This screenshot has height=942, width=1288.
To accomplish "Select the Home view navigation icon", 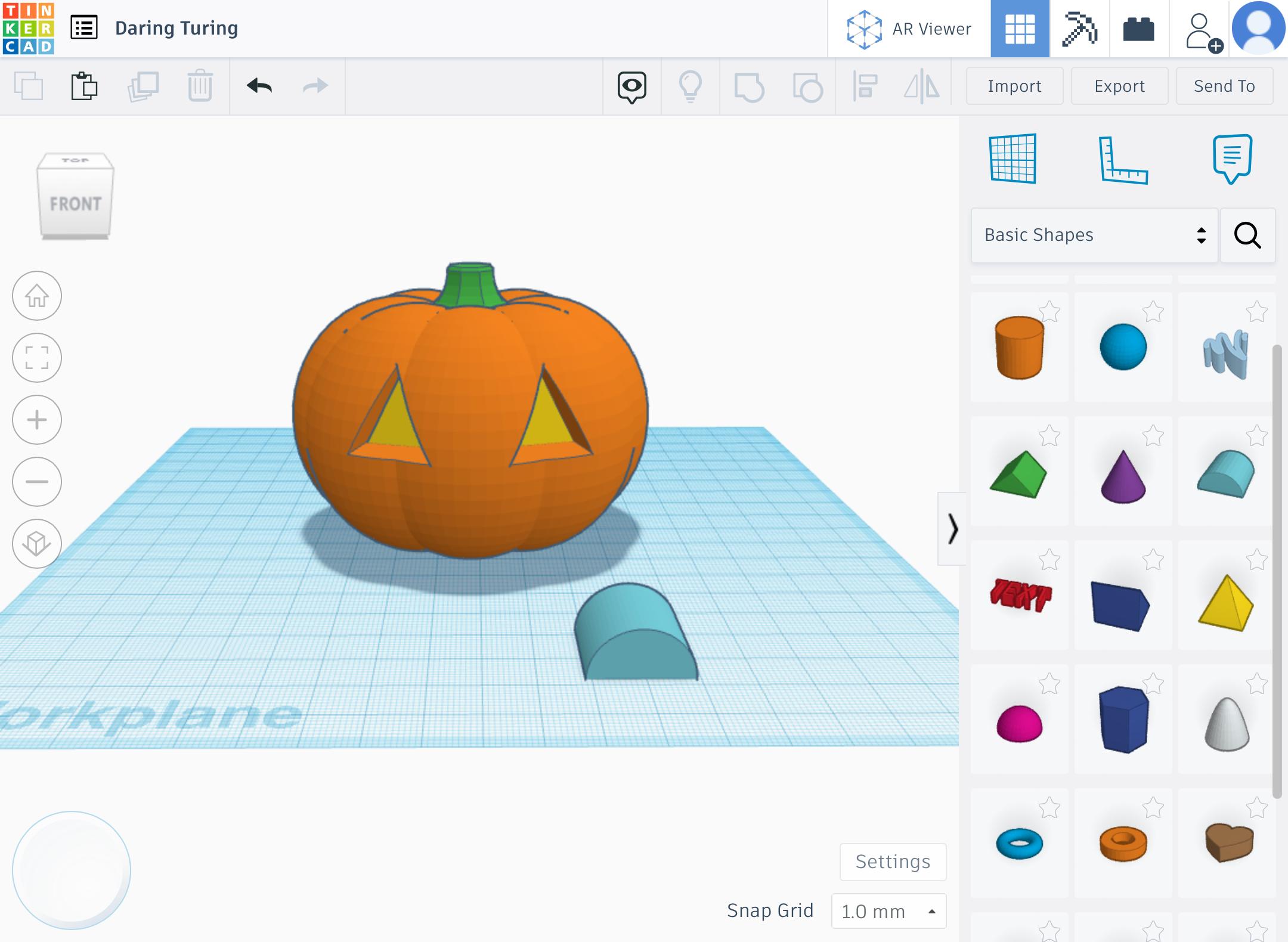I will (x=37, y=296).
